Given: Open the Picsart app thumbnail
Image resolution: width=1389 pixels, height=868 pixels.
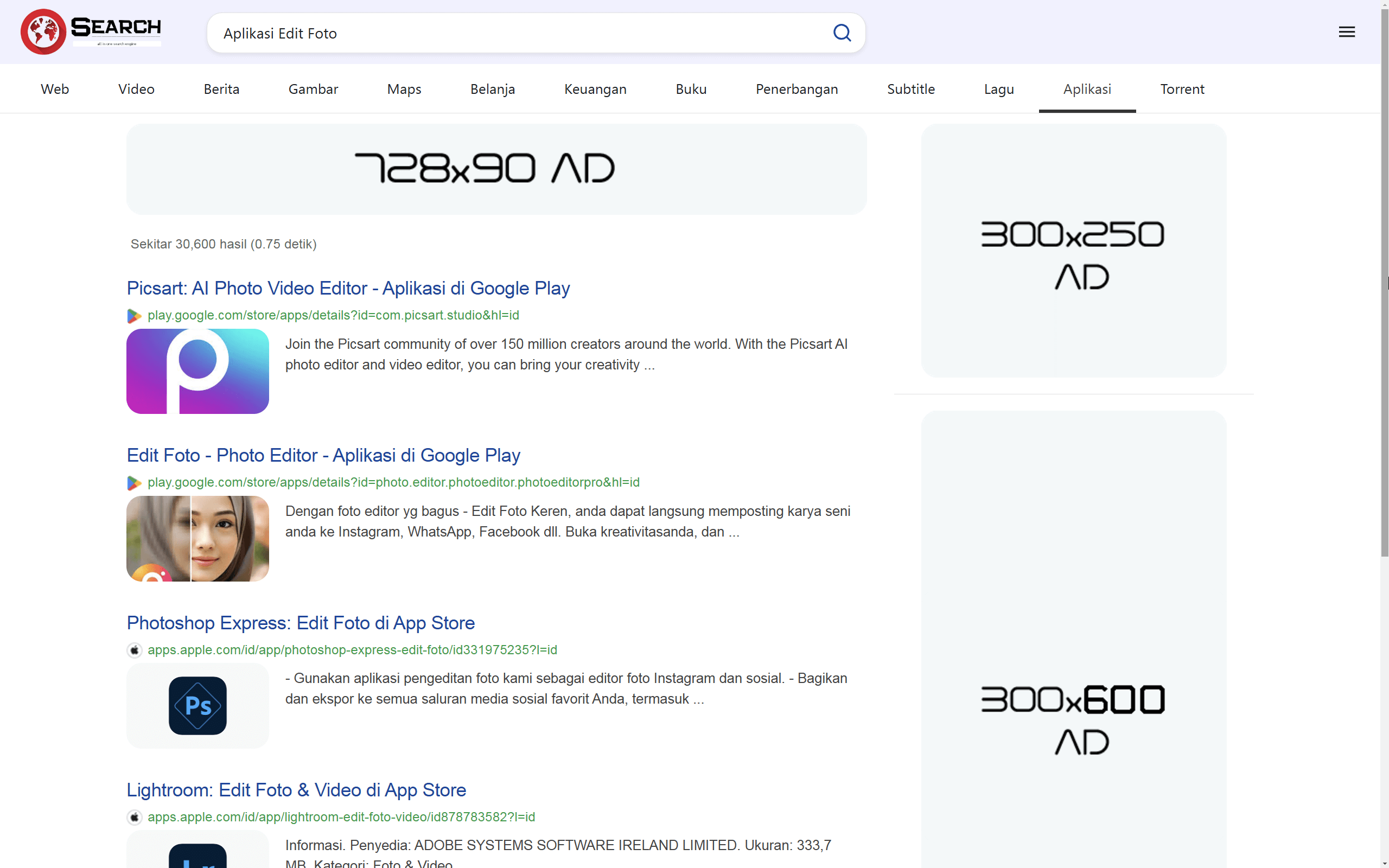Looking at the screenshot, I should 197,372.
